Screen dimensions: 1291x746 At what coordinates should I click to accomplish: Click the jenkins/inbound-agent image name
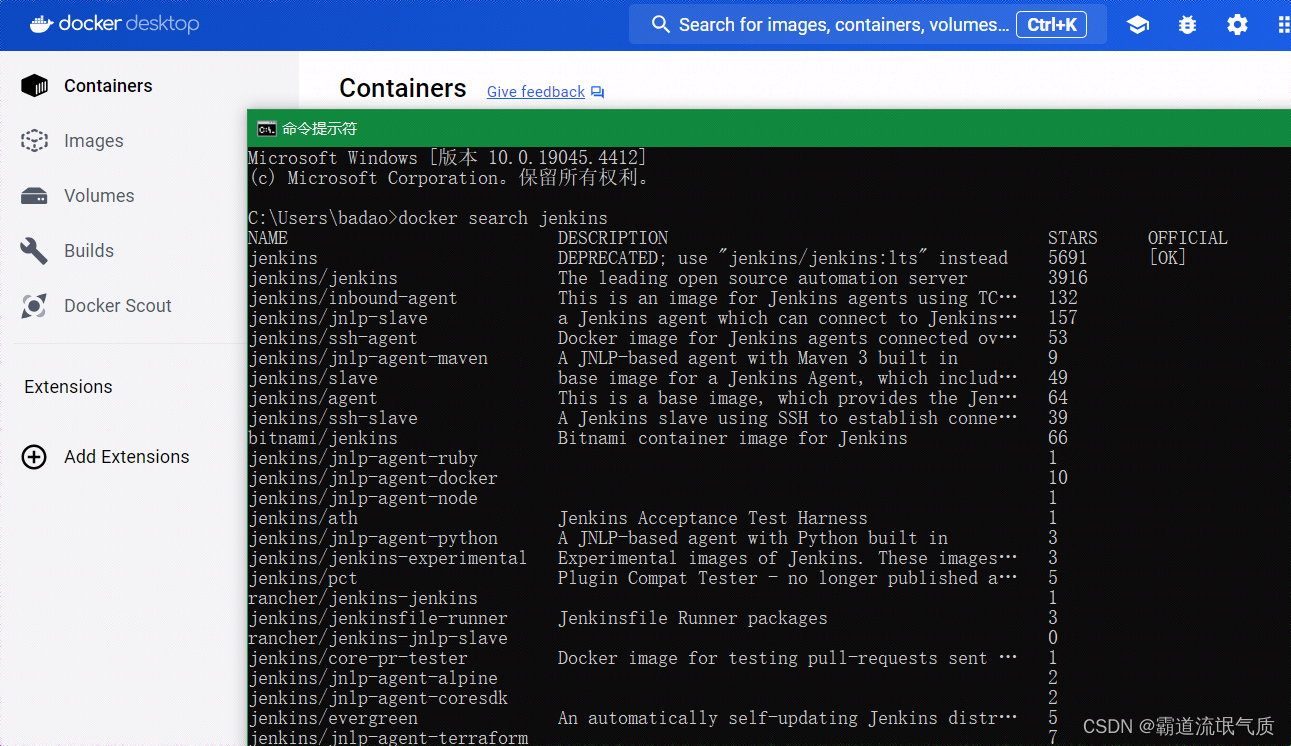pyautogui.click(x=353, y=298)
